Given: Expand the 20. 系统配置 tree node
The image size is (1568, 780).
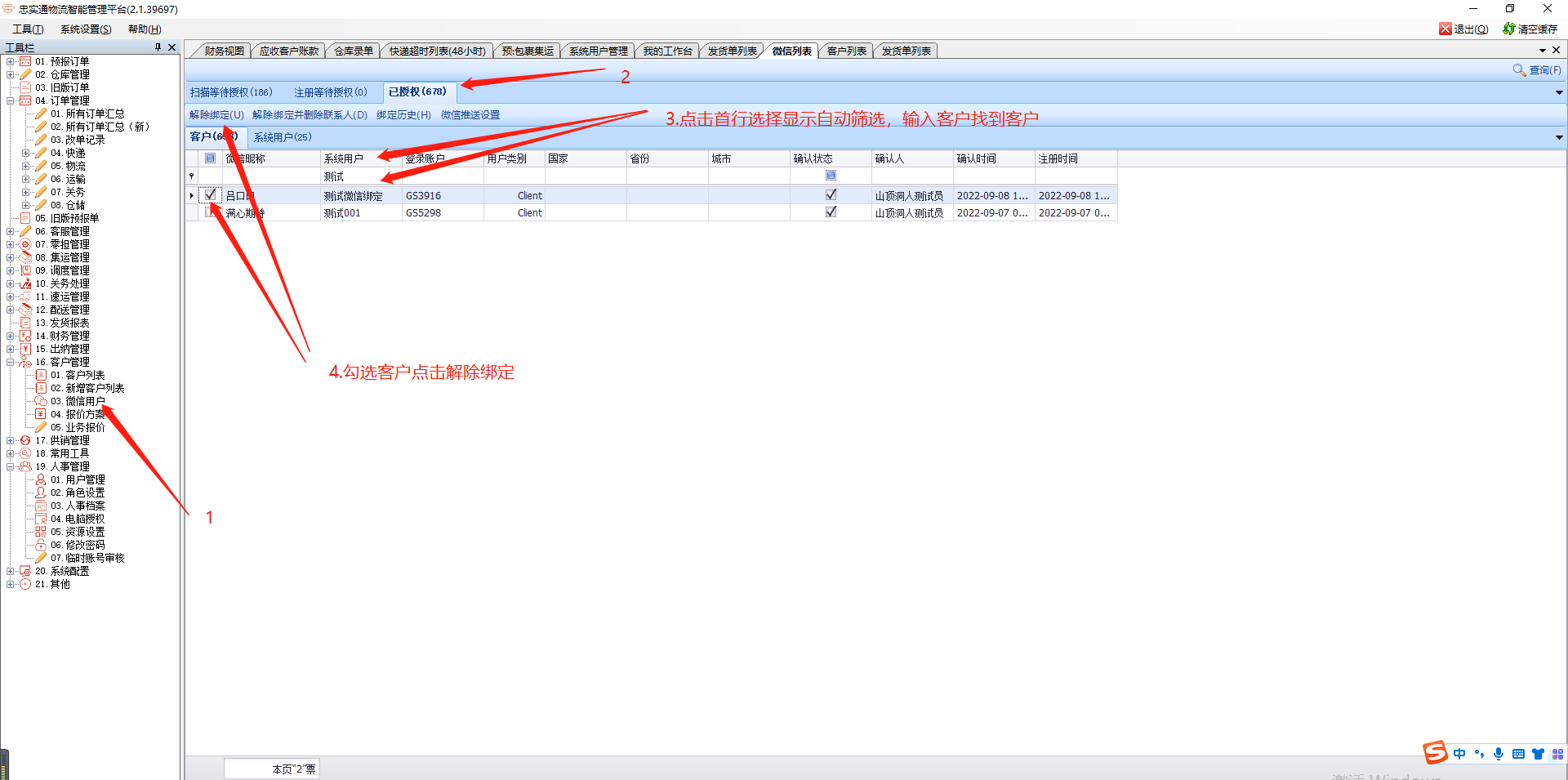Looking at the screenshot, I should tap(11, 571).
